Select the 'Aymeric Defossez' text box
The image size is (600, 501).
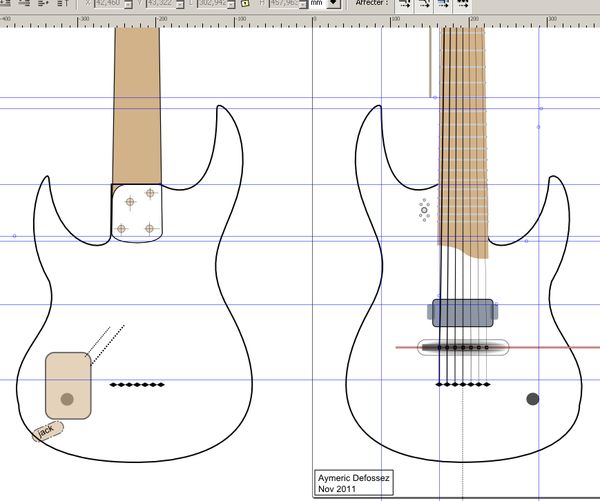pyautogui.click(x=354, y=483)
